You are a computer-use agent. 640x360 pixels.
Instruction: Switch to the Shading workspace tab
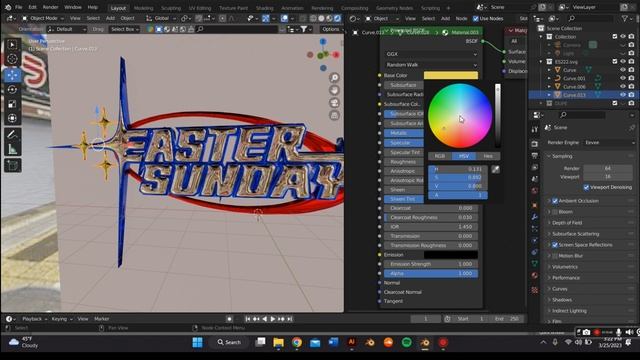[264, 8]
